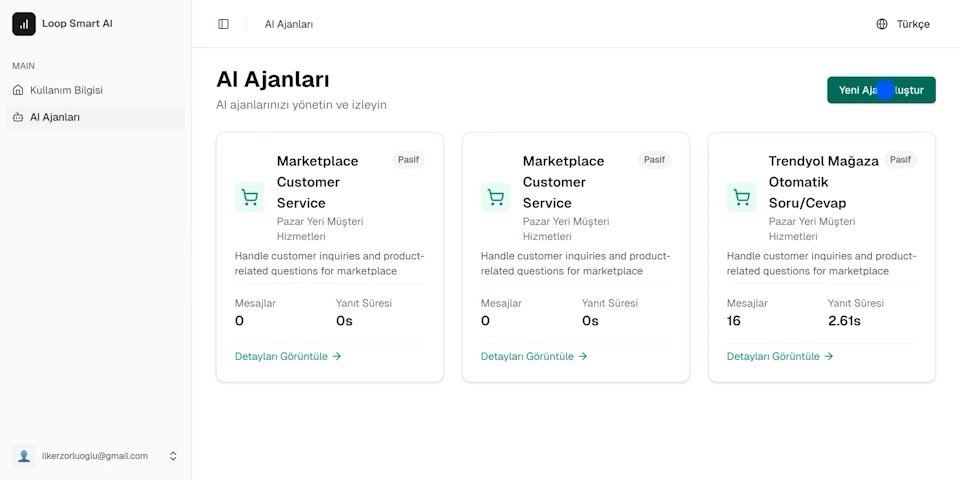Image resolution: width=960 pixels, height=480 pixels.
Task: Click Pasif badge on first Marketplace card
Action: 408,160
